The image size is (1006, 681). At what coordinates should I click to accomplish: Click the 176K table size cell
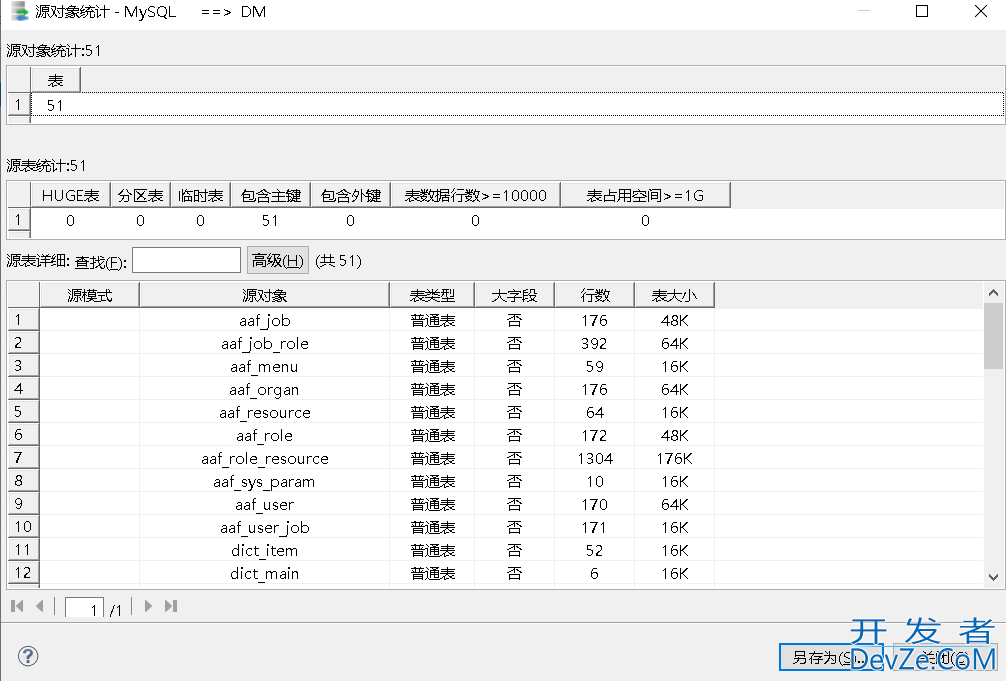click(674, 459)
